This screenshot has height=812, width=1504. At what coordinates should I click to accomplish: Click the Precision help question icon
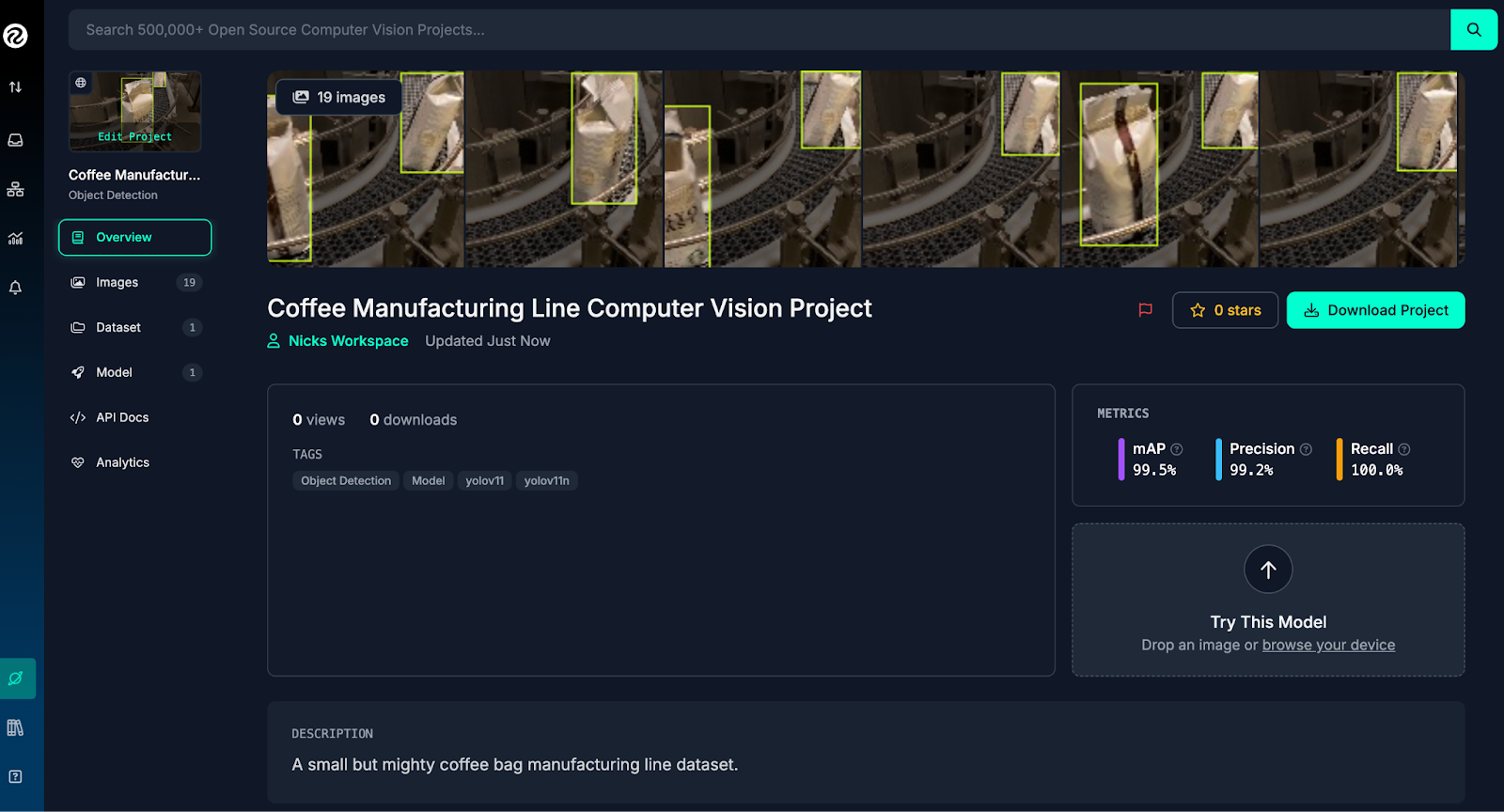coord(1306,449)
